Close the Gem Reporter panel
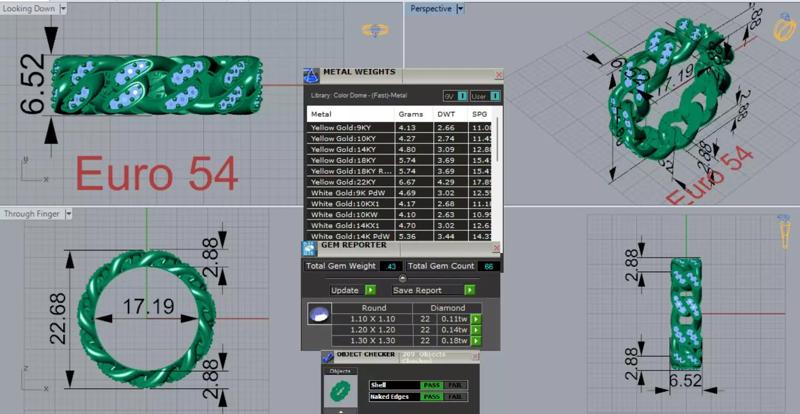This screenshot has width=800, height=414. coord(498,248)
